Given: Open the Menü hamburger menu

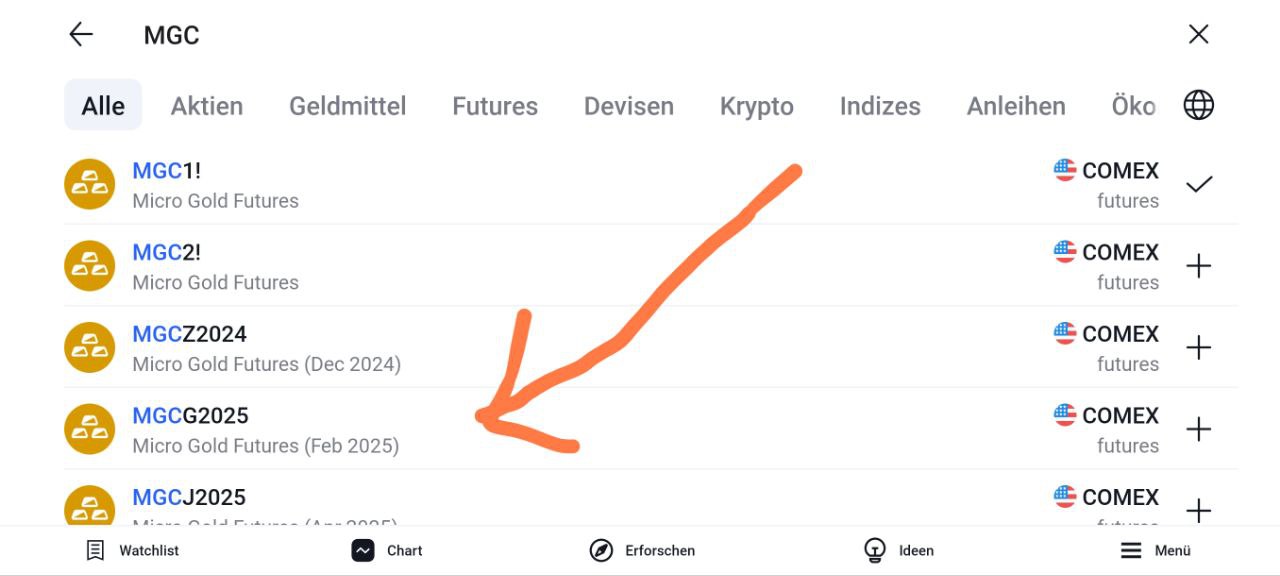Looking at the screenshot, I should pyautogui.click(x=1155, y=550).
